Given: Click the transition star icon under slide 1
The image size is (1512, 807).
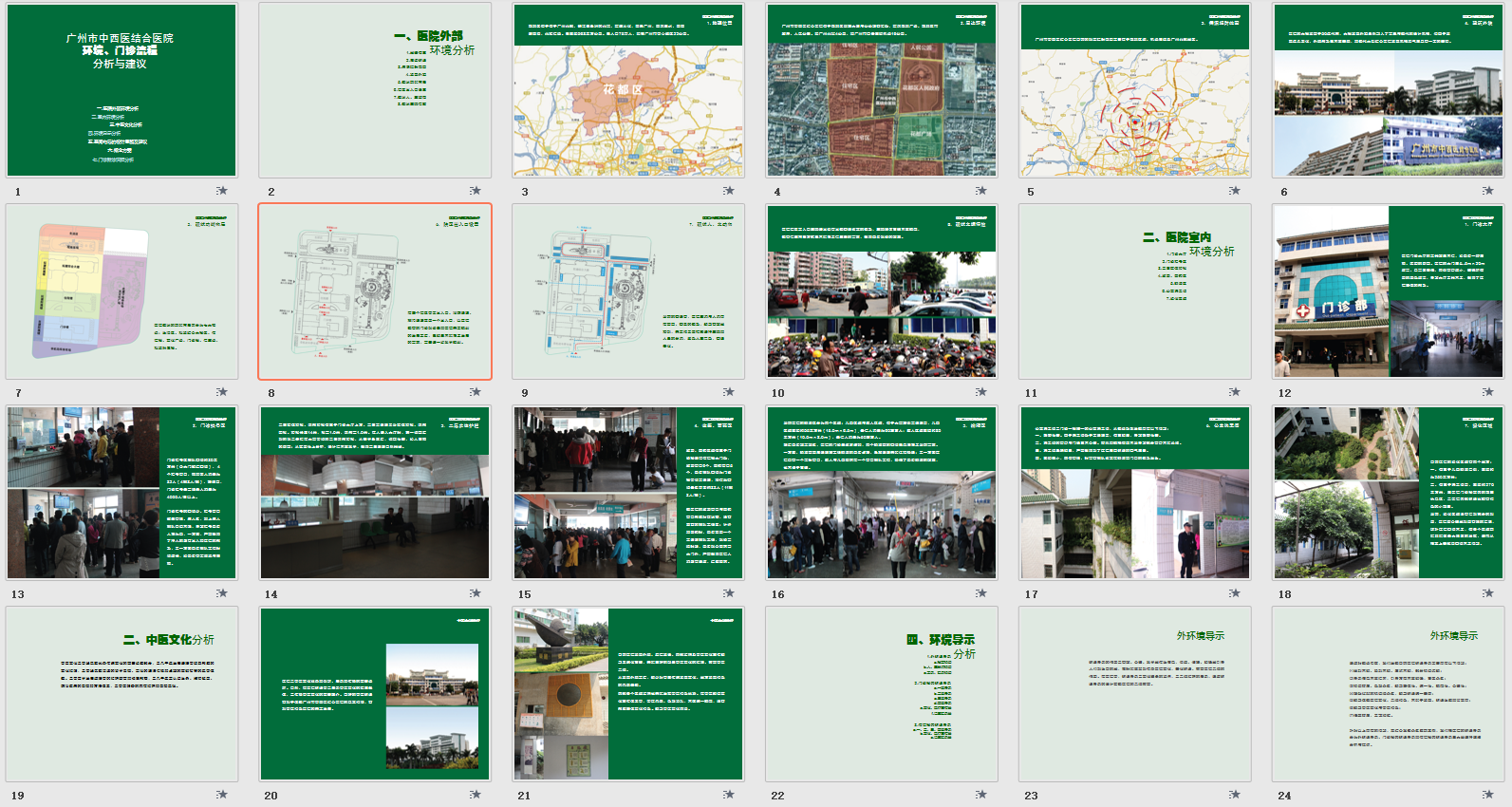Looking at the screenshot, I should point(222,191).
